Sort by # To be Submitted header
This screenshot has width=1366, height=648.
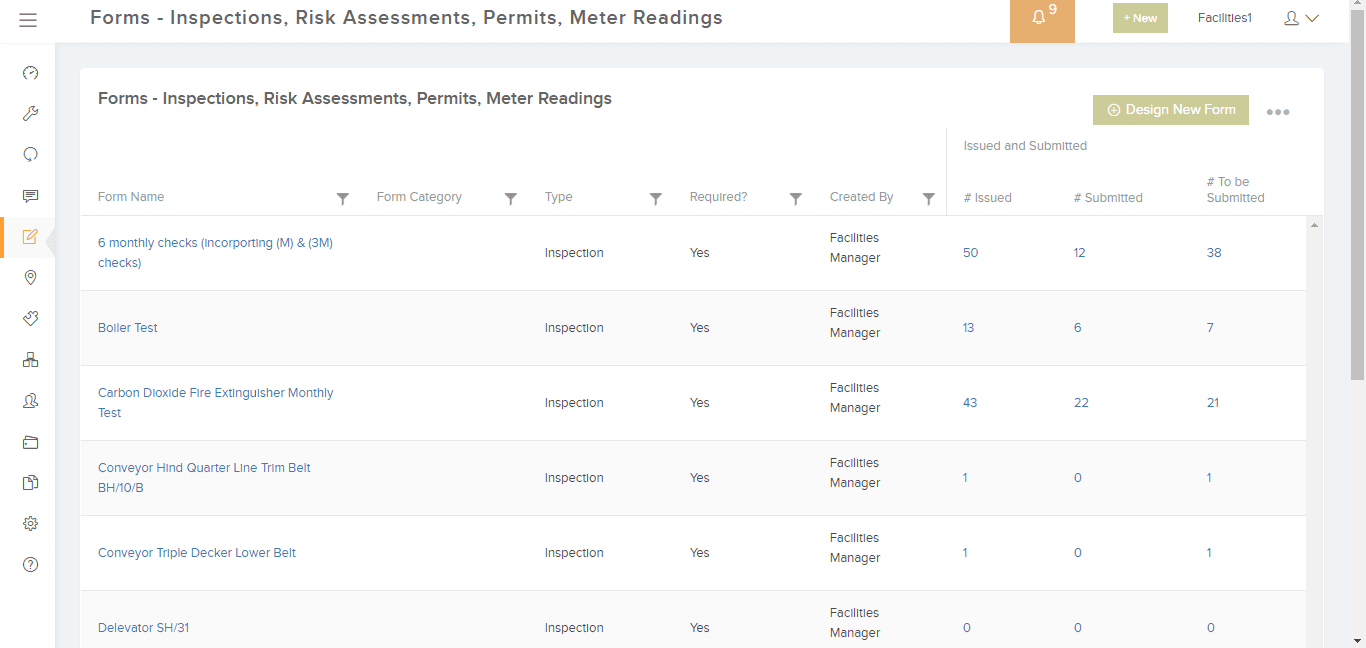pyautogui.click(x=1236, y=190)
